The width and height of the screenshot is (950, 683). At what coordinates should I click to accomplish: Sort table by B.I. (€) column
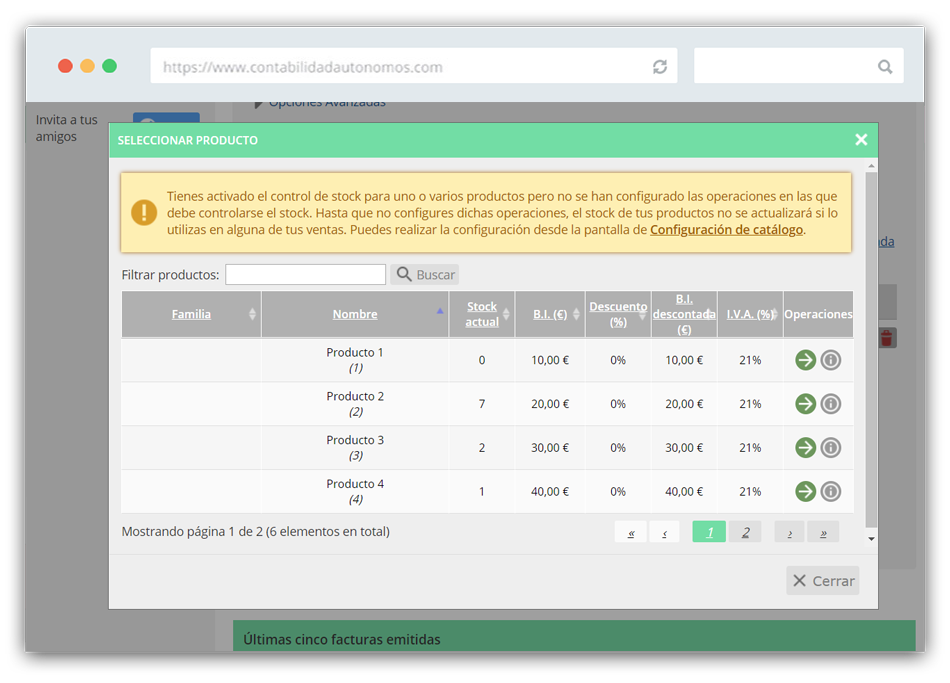[550, 314]
